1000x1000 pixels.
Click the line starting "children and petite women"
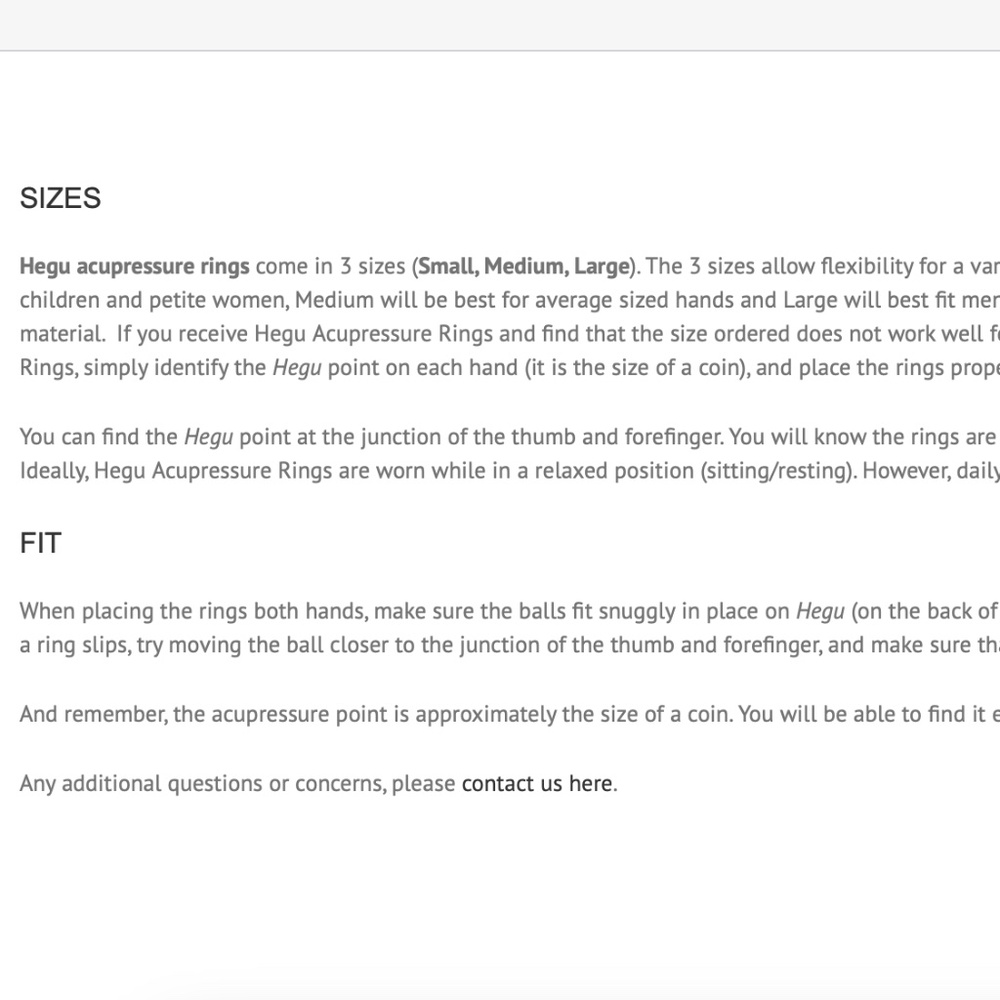coord(510,300)
